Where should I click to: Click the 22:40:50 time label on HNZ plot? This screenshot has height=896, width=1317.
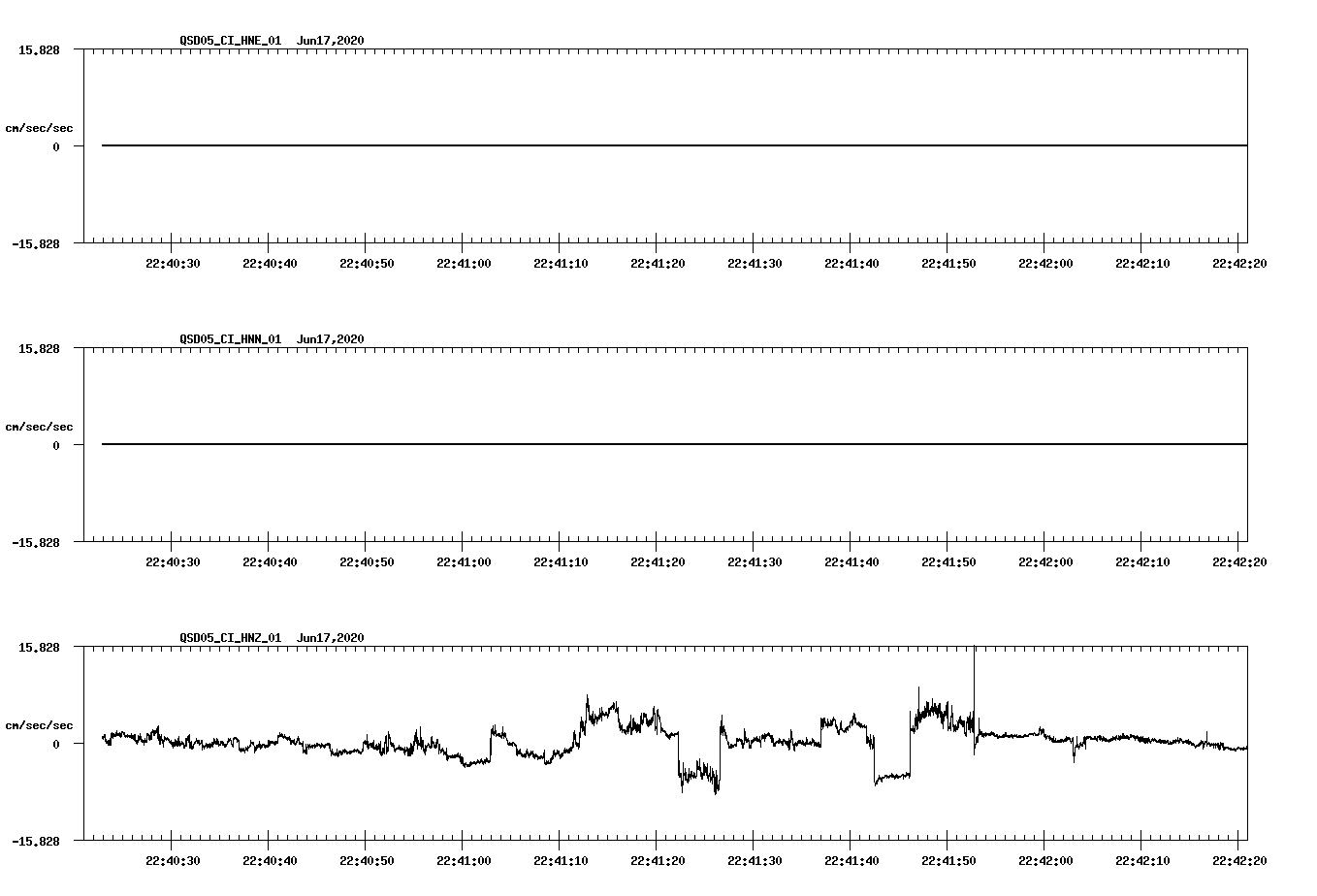point(367,861)
